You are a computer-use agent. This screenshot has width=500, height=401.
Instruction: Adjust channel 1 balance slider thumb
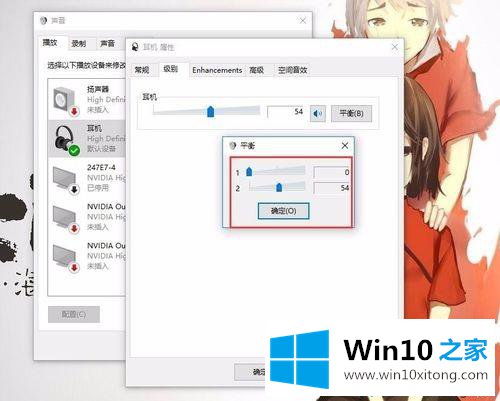point(249,172)
